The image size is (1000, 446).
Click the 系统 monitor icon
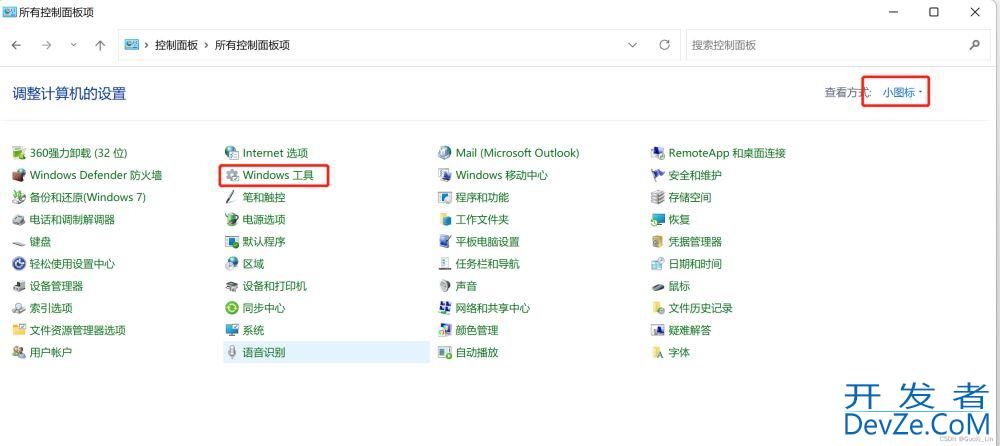(232, 330)
